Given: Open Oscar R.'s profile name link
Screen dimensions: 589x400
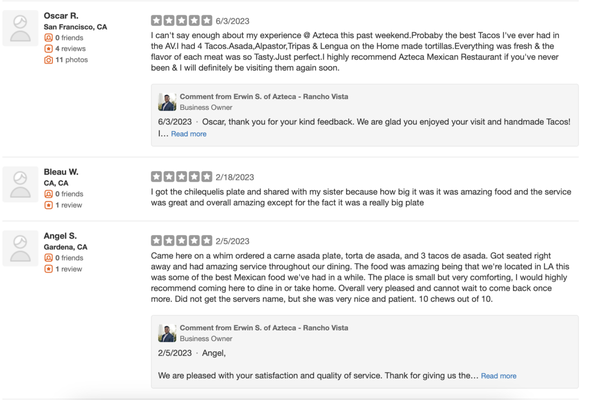Looking at the screenshot, I should (61, 16).
